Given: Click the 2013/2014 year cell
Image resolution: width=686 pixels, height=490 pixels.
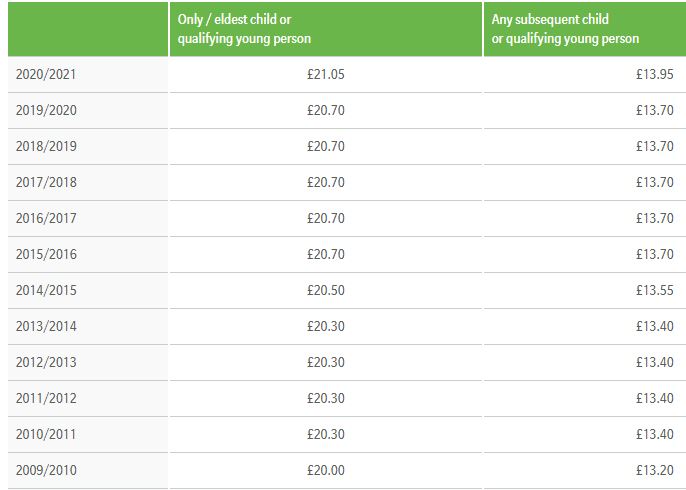Looking at the screenshot, I should (x=46, y=327).
